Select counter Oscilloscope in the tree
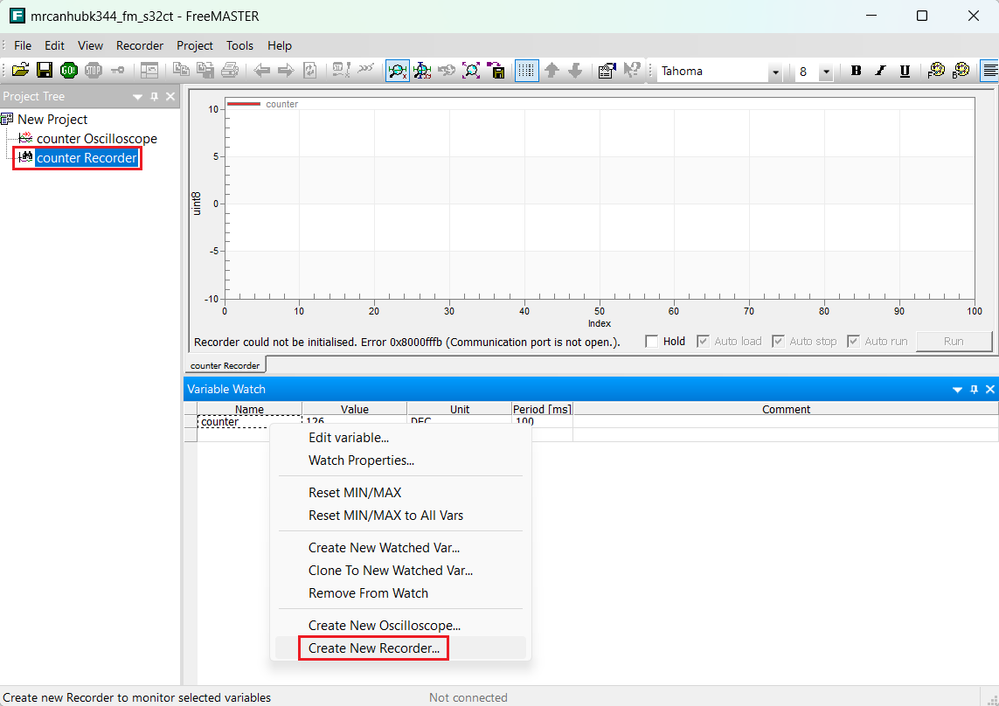 tap(97, 138)
